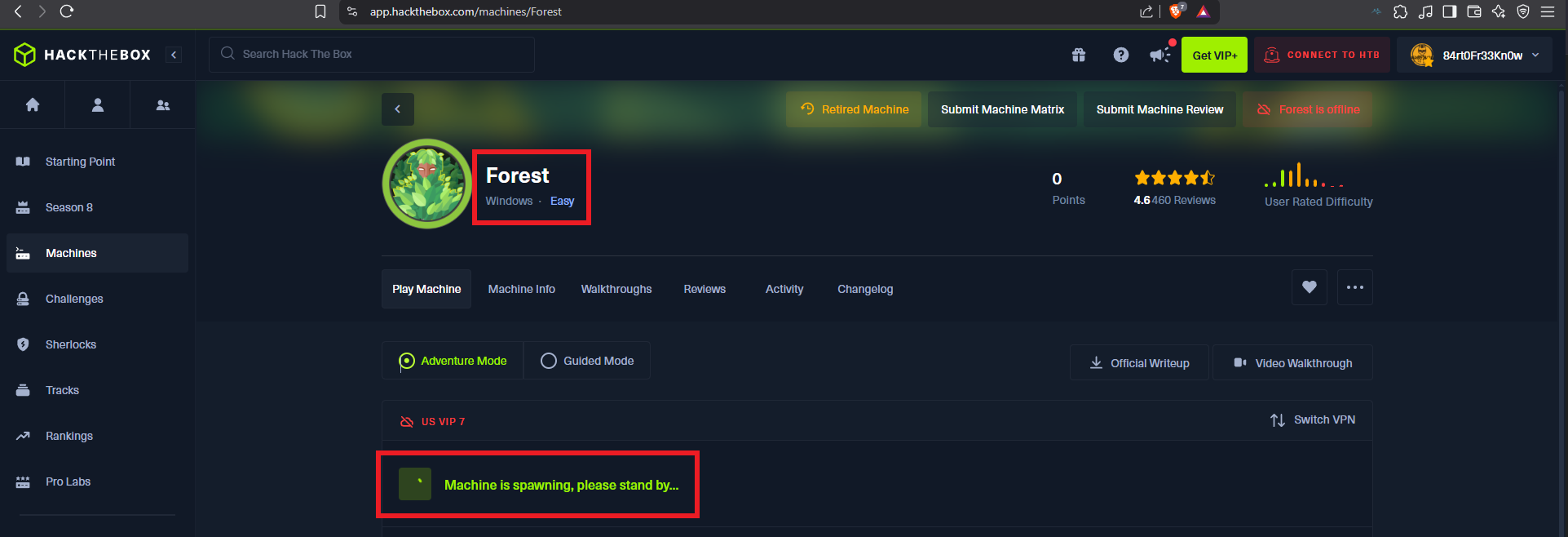The width and height of the screenshot is (1568, 537).
Task: Go back with the machine page back chevron
Action: tap(398, 109)
